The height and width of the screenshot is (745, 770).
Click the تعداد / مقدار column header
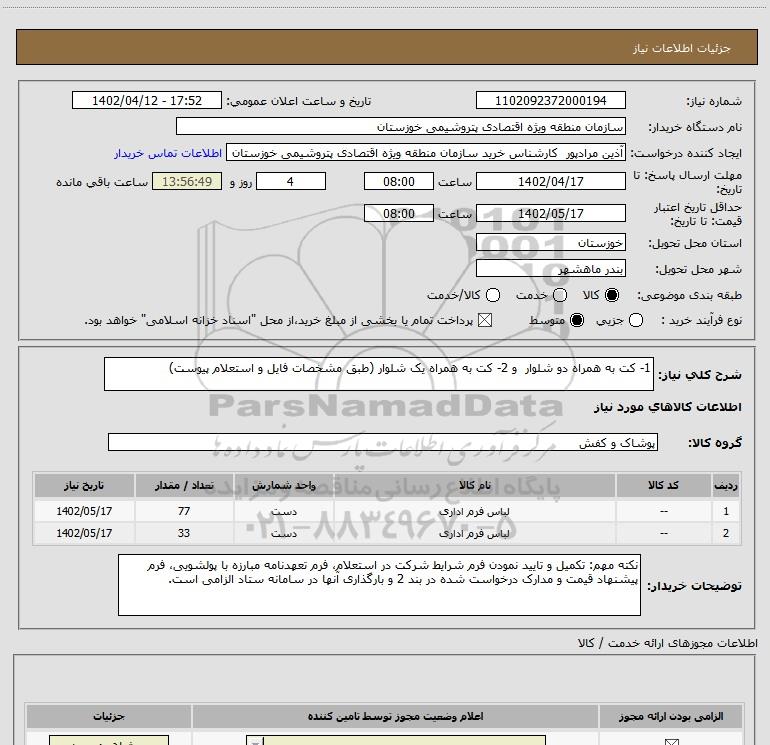point(184,486)
